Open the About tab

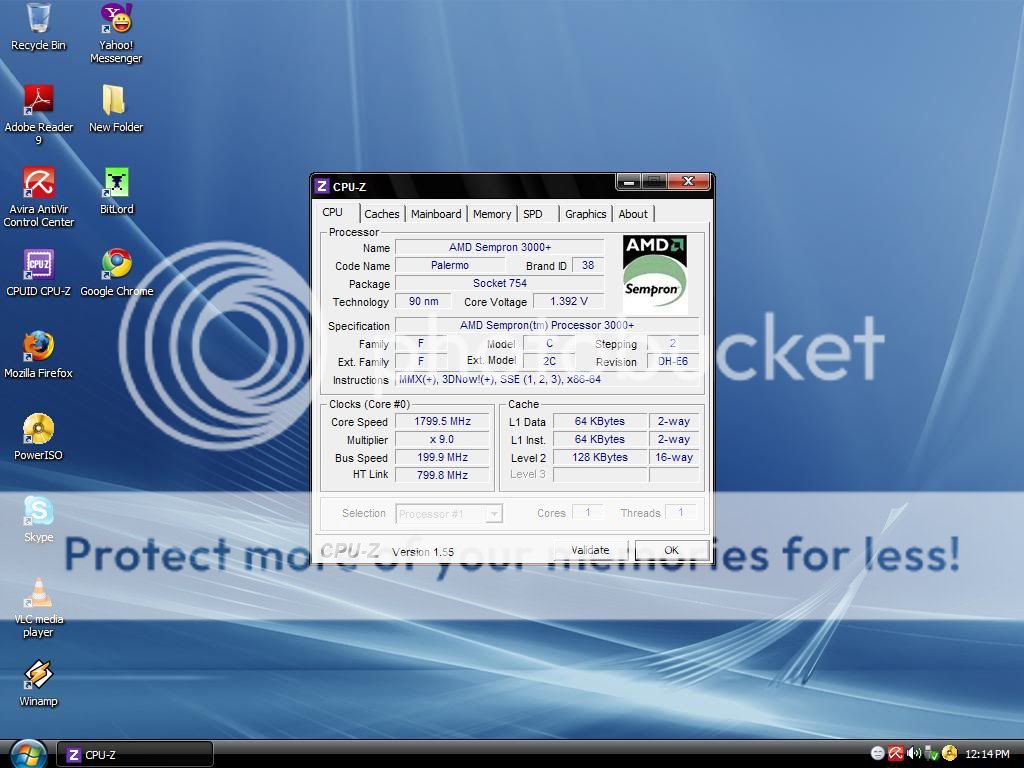click(633, 214)
